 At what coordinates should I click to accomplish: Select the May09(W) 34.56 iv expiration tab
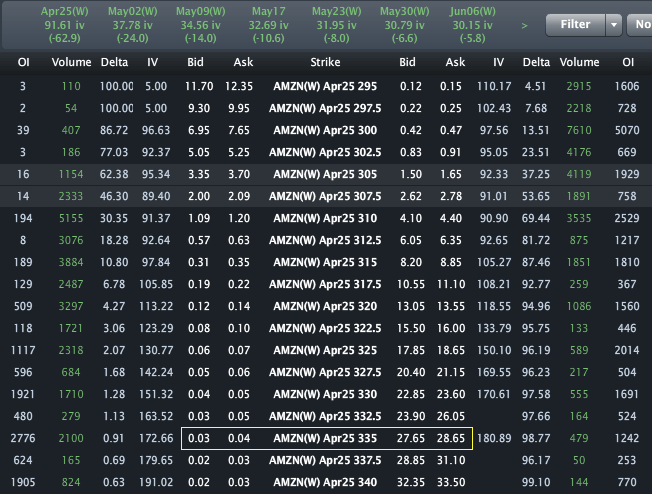click(x=200, y=25)
